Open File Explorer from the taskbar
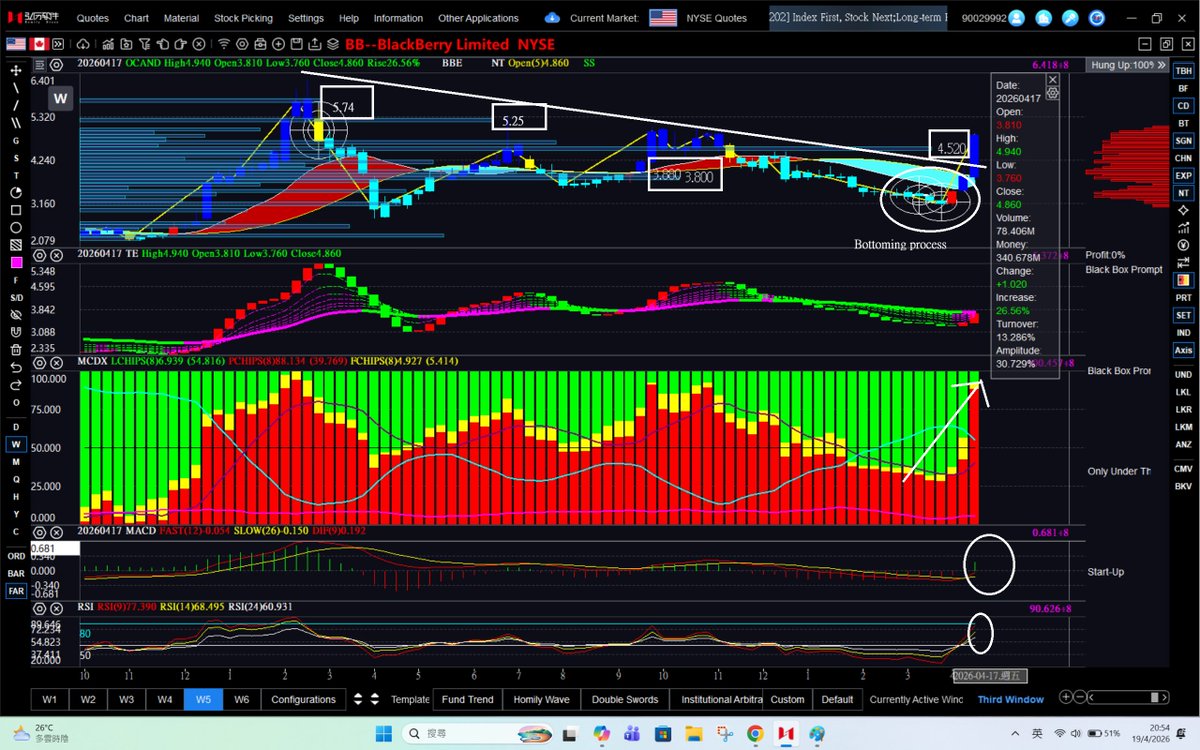Image resolution: width=1200 pixels, height=750 pixels. click(x=693, y=734)
